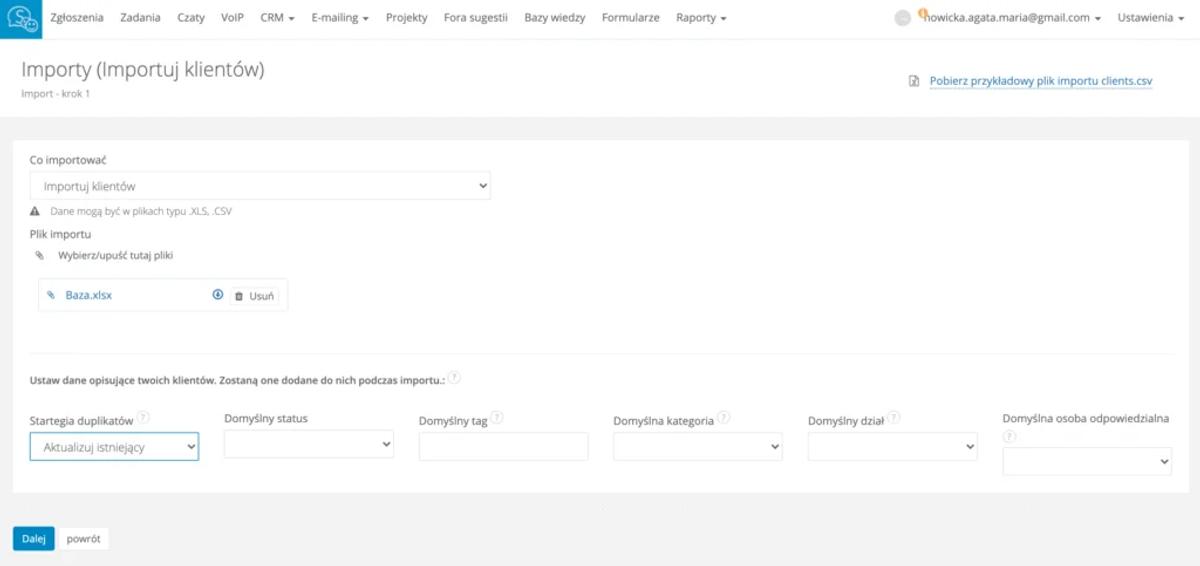Click the powrót button

pos(83,538)
